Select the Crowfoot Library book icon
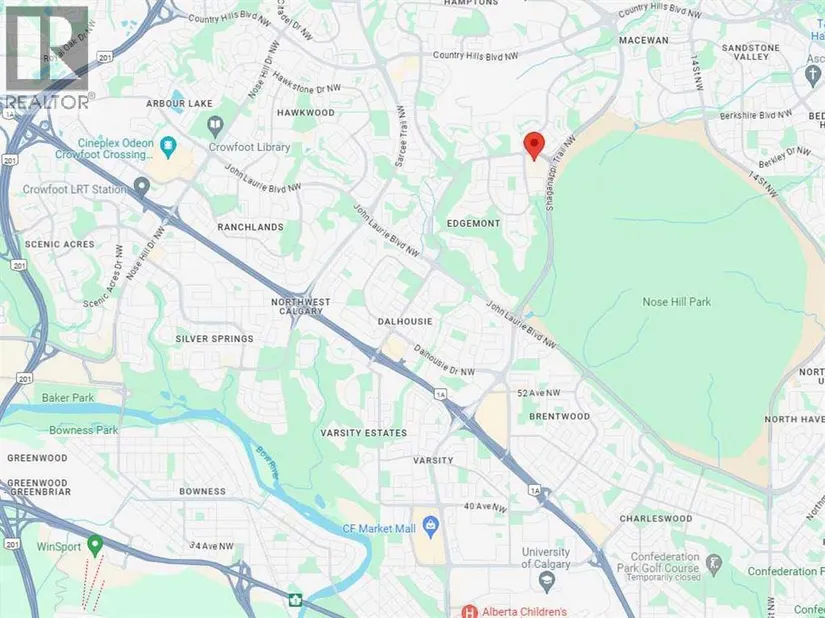The width and height of the screenshot is (825, 618). point(215,126)
